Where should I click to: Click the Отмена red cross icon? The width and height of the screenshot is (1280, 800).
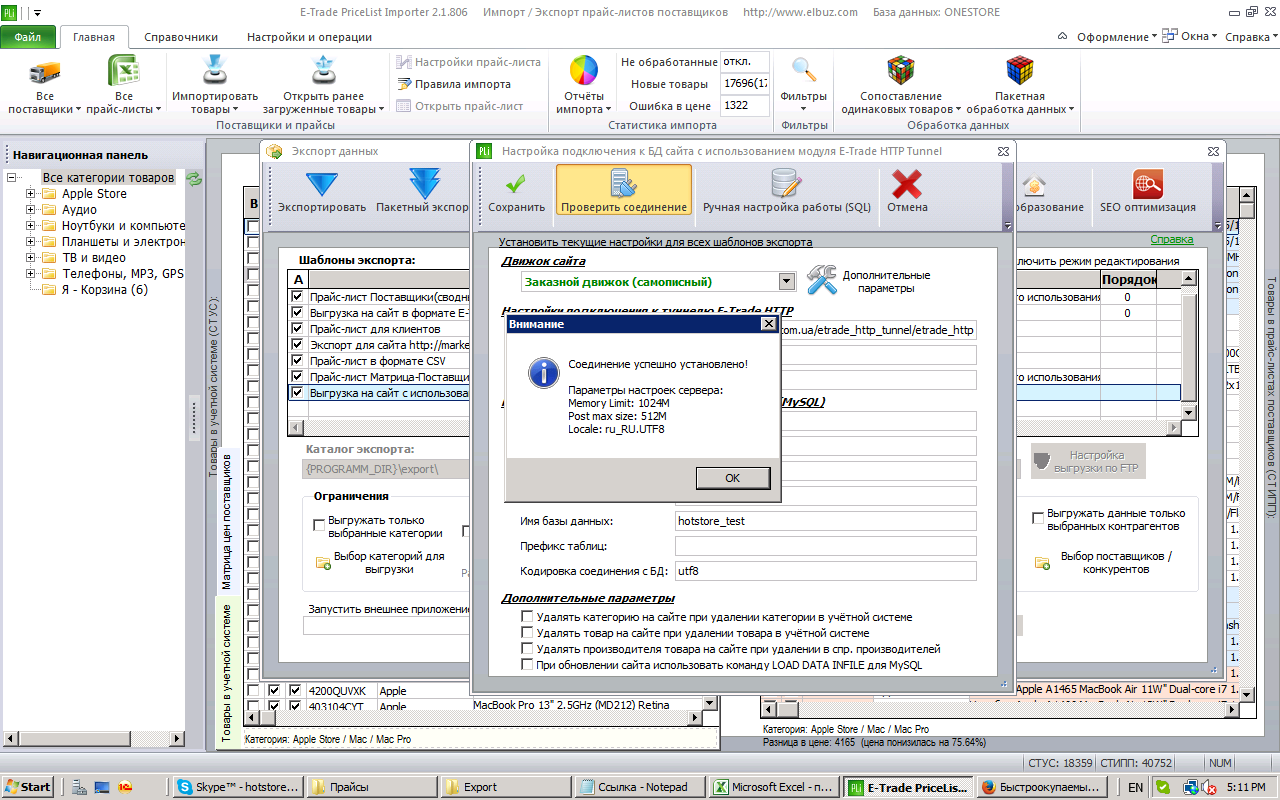[906, 184]
